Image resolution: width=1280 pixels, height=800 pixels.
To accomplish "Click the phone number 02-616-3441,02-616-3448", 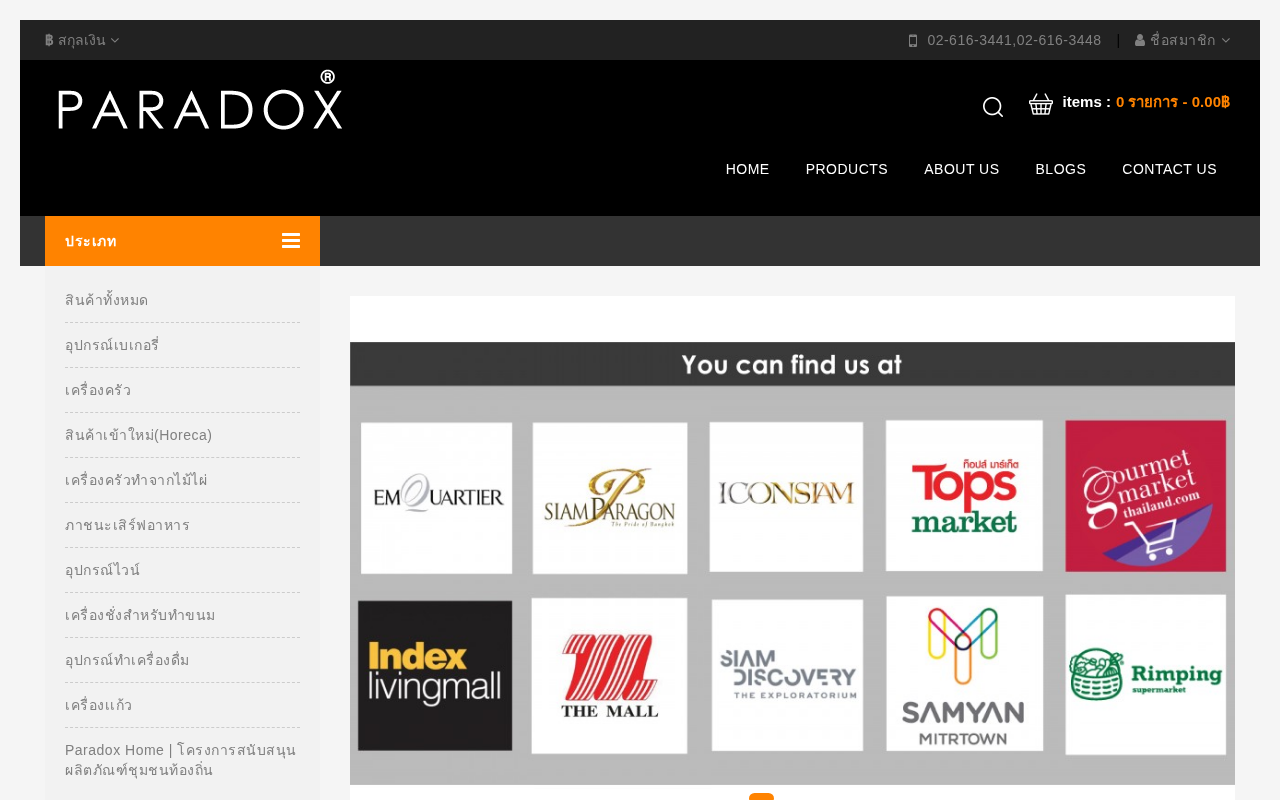I will [x=1014, y=40].
